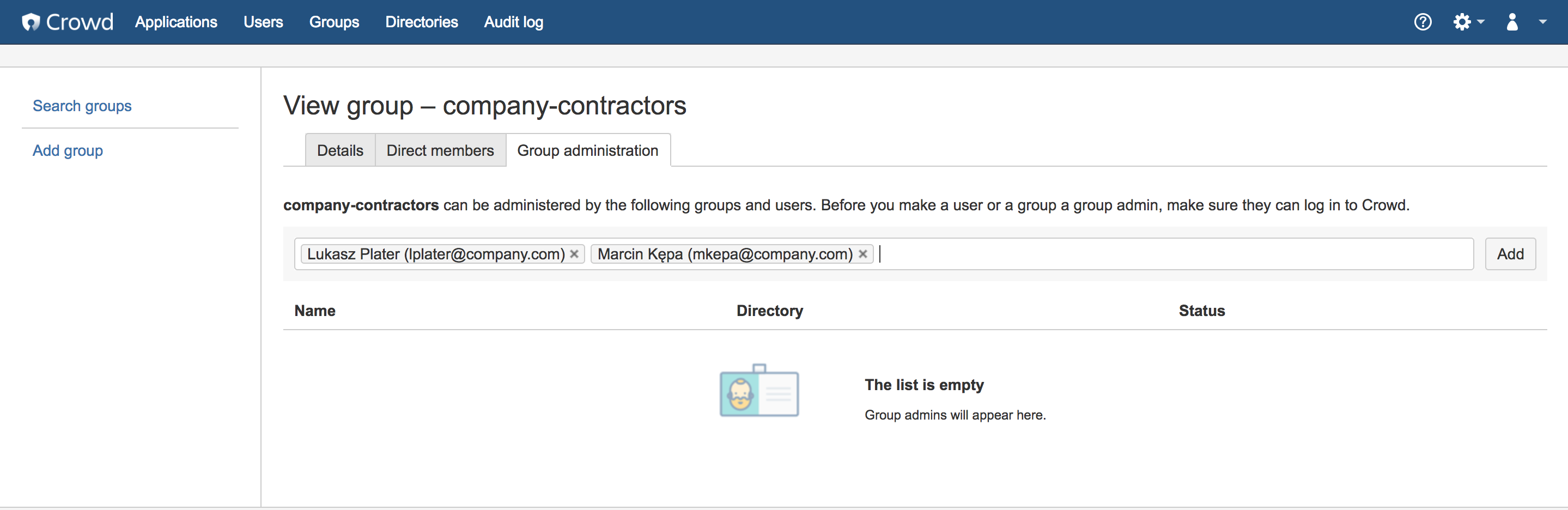Open the Audit log page
Image resolution: width=1568 pixels, height=510 pixels.
(513, 22)
